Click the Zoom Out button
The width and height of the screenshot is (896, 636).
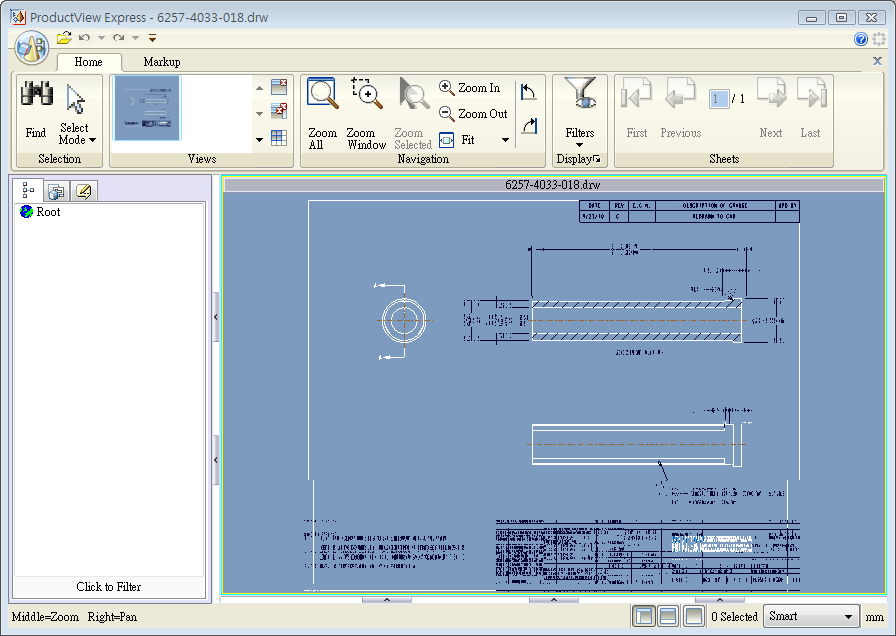(x=474, y=114)
